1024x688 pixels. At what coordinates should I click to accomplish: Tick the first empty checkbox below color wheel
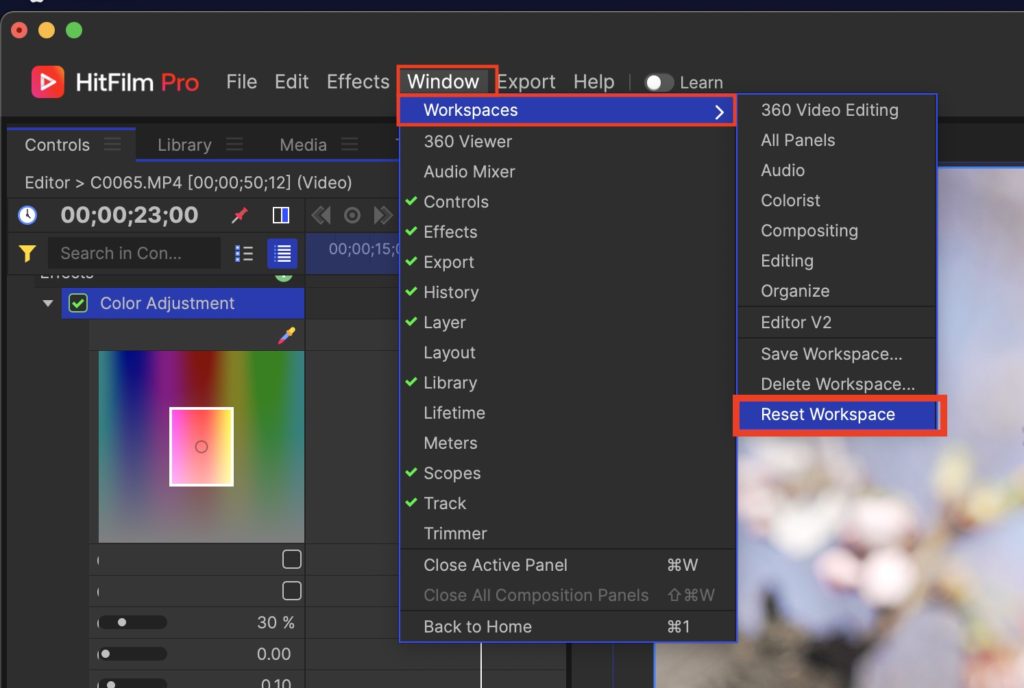point(291,559)
